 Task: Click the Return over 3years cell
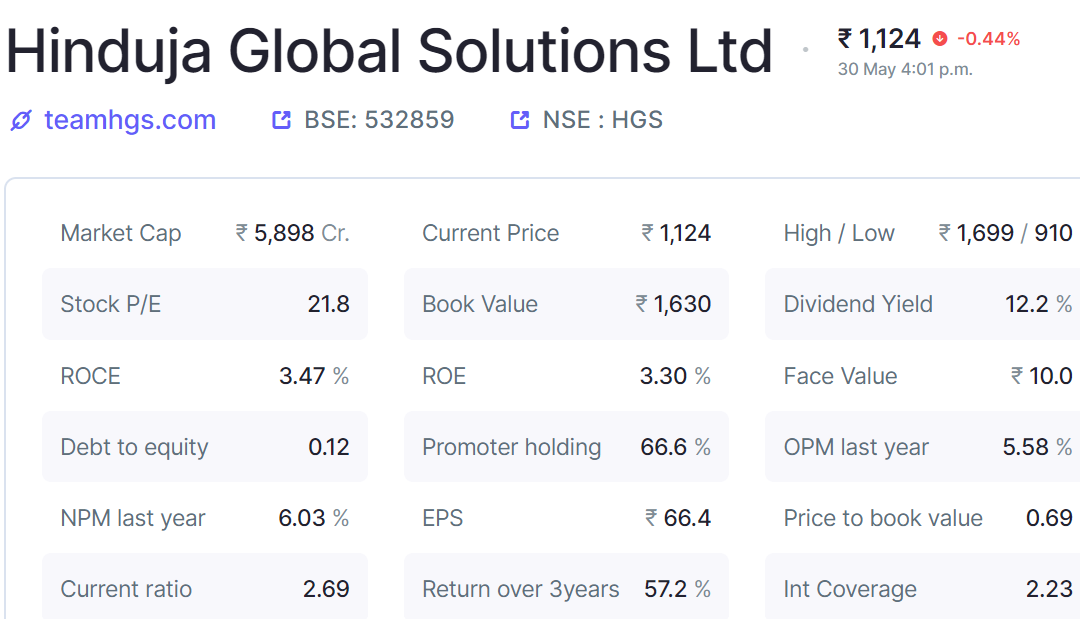(x=566, y=587)
